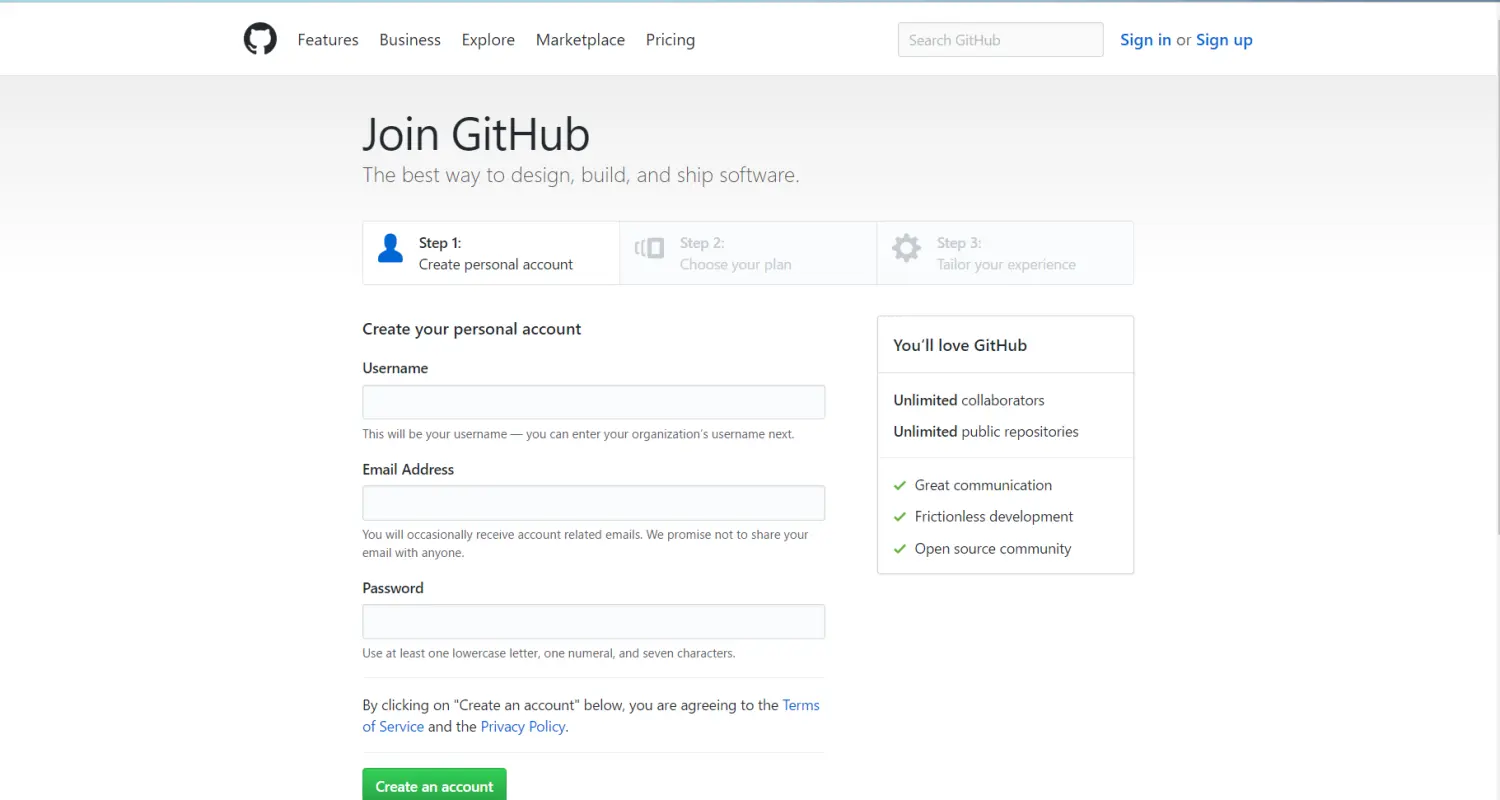Click the You'll love GitHub heading

[x=960, y=345]
